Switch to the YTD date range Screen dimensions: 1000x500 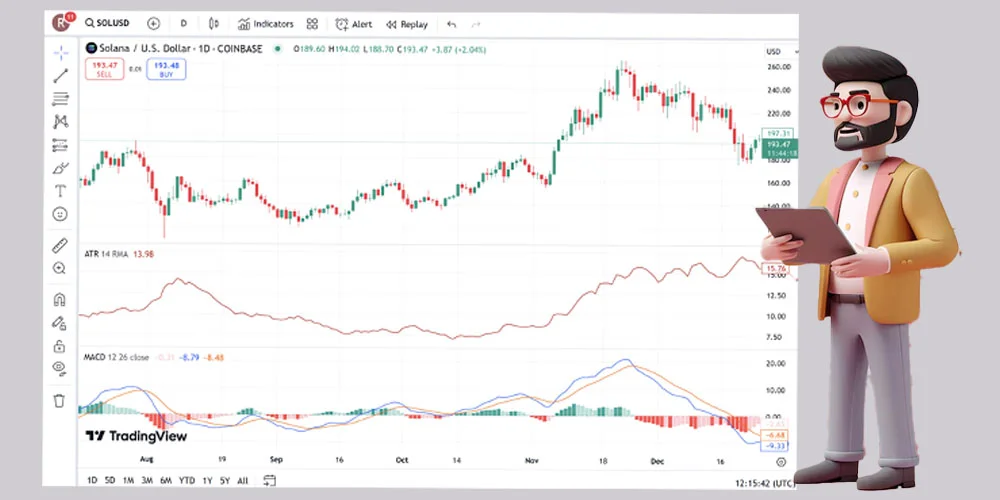coord(187,480)
